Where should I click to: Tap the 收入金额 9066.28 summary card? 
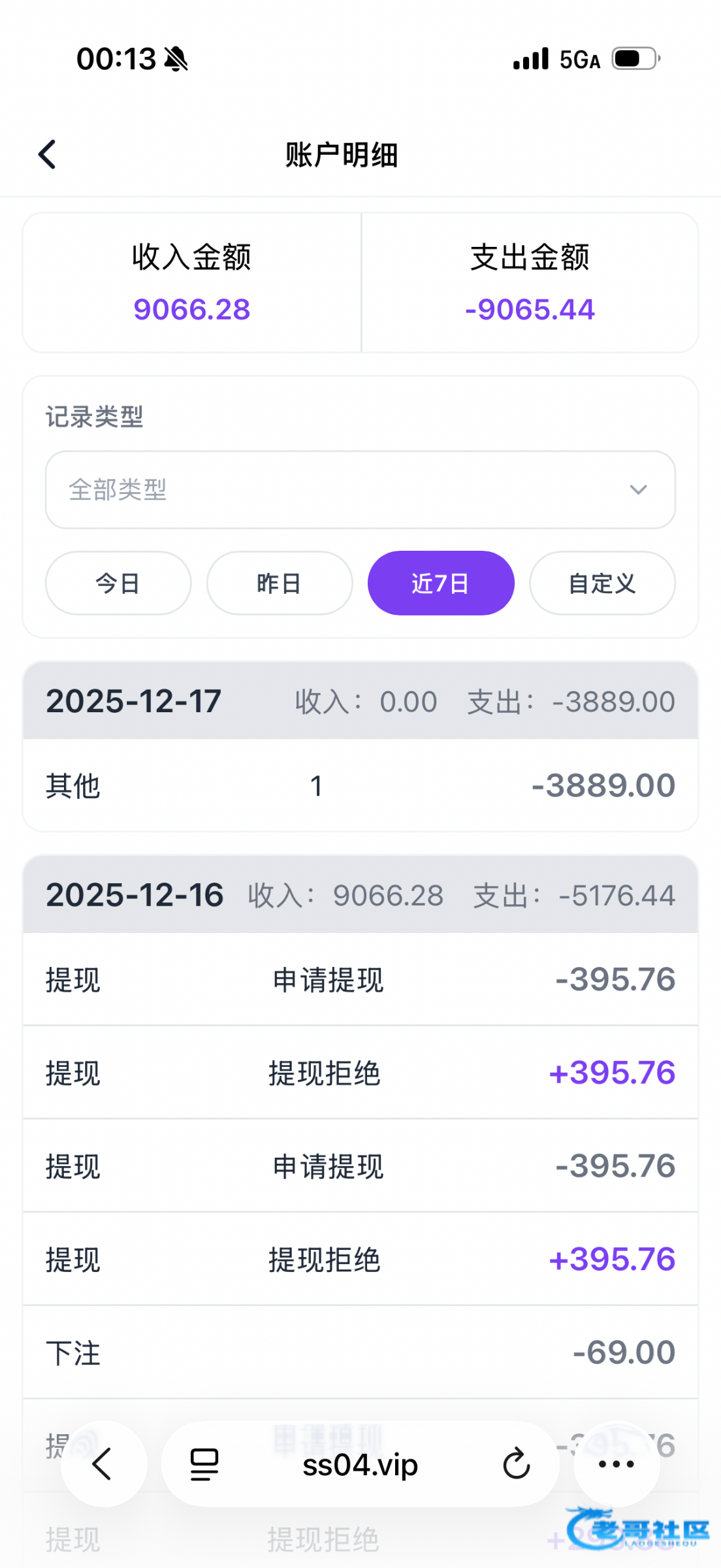click(192, 283)
